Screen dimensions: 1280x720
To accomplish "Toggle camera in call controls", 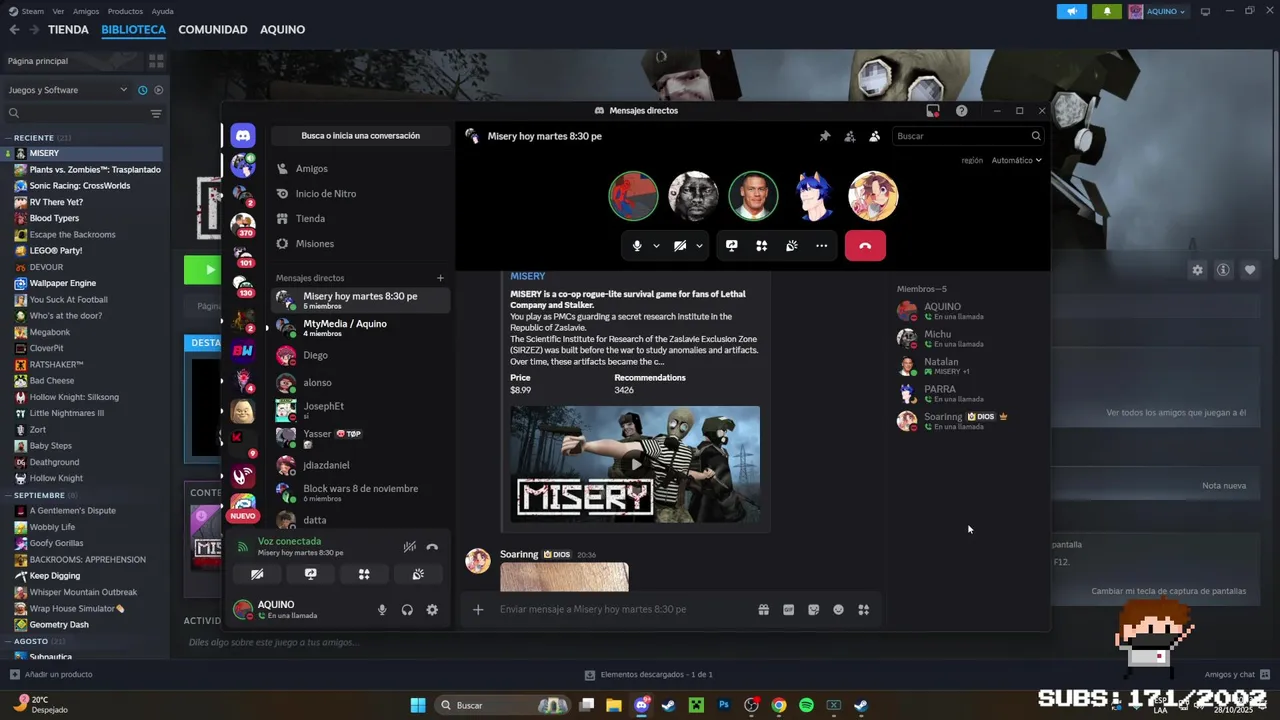I will [x=680, y=246].
